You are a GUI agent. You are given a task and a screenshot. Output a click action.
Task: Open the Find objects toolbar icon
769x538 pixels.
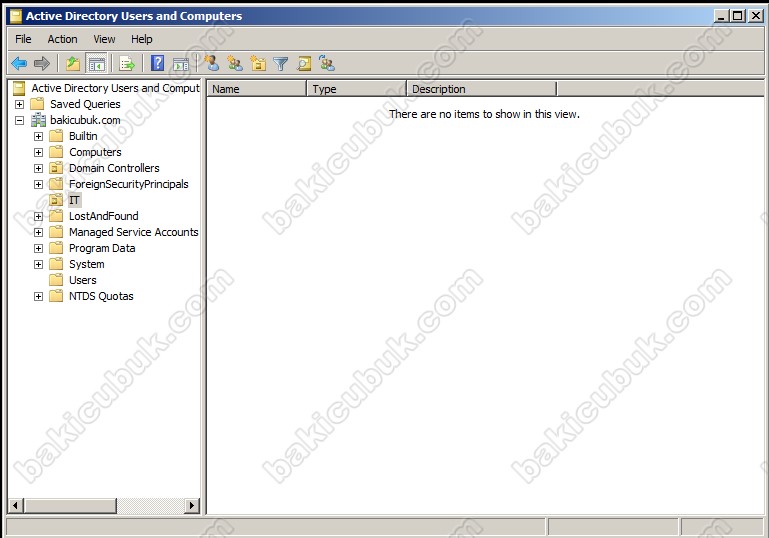click(x=304, y=64)
